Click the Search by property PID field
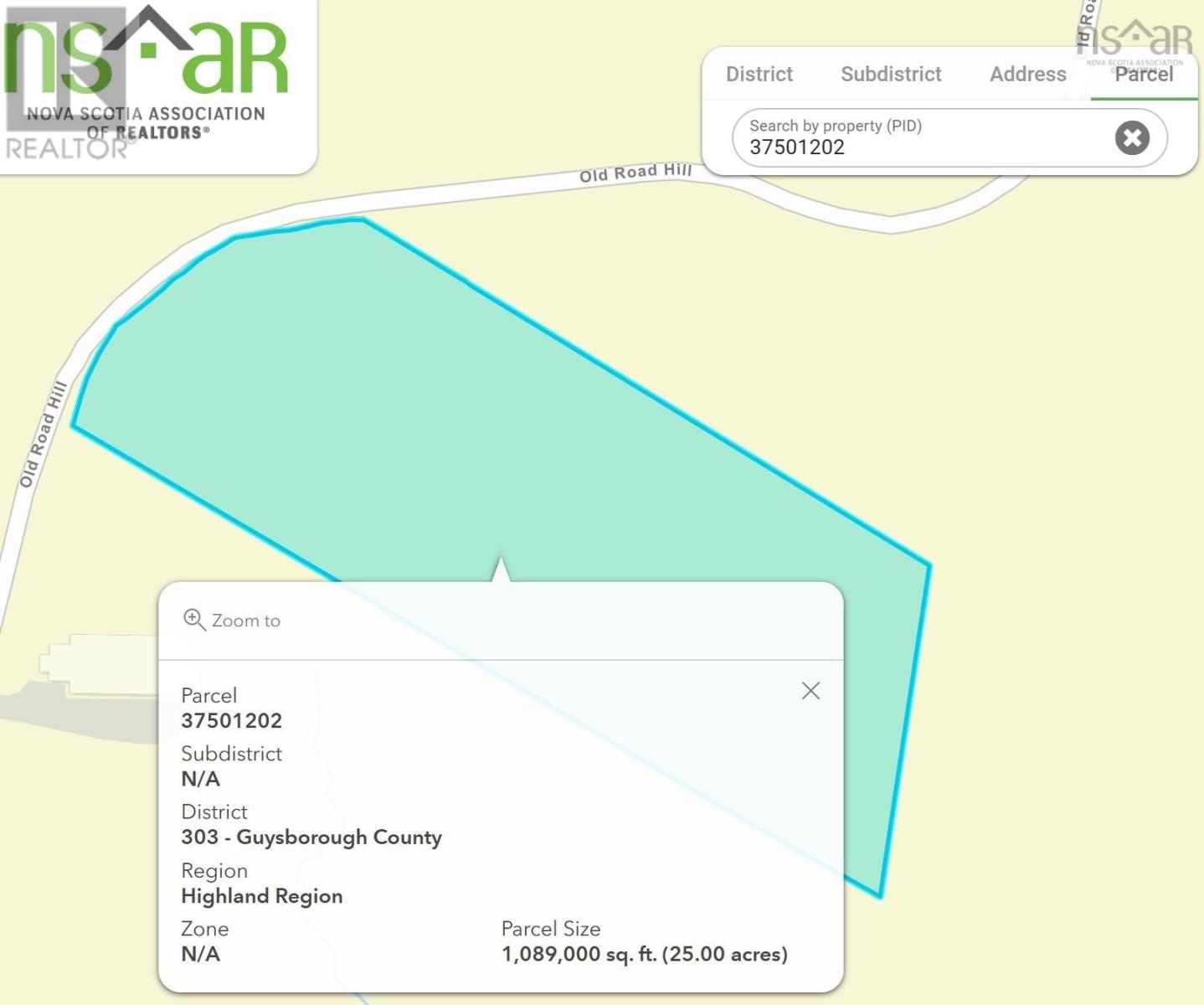Image resolution: width=1204 pixels, height=1005 pixels. pos(921,138)
